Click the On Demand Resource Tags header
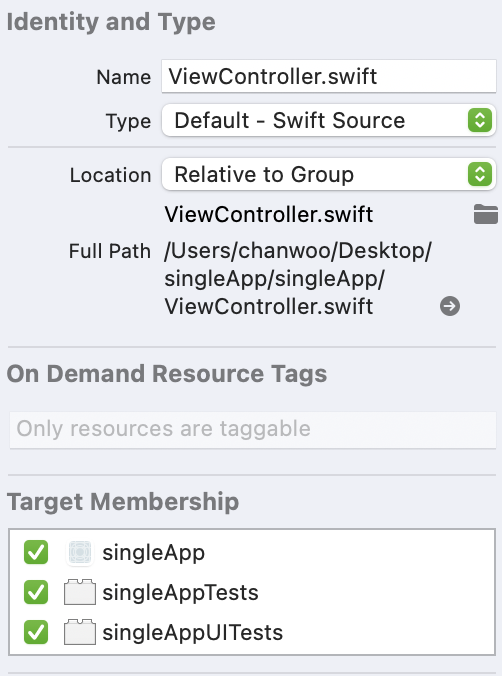This screenshot has height=676, width=502. (166, 373)
